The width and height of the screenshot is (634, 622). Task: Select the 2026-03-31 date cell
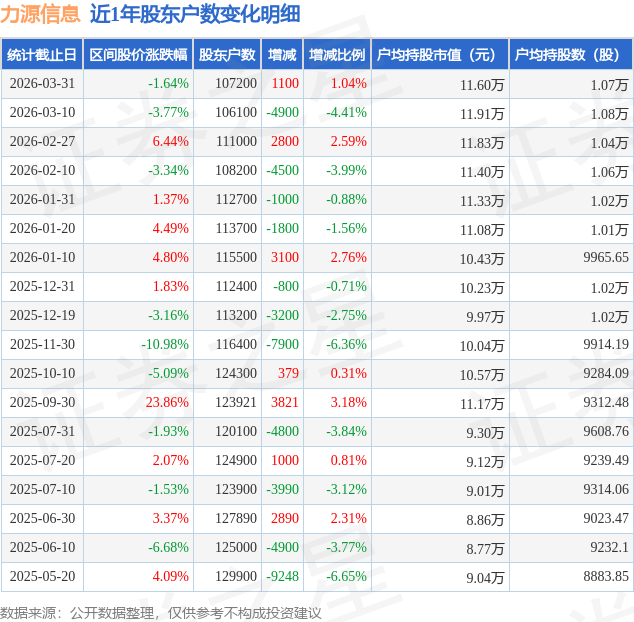(42, 84)
